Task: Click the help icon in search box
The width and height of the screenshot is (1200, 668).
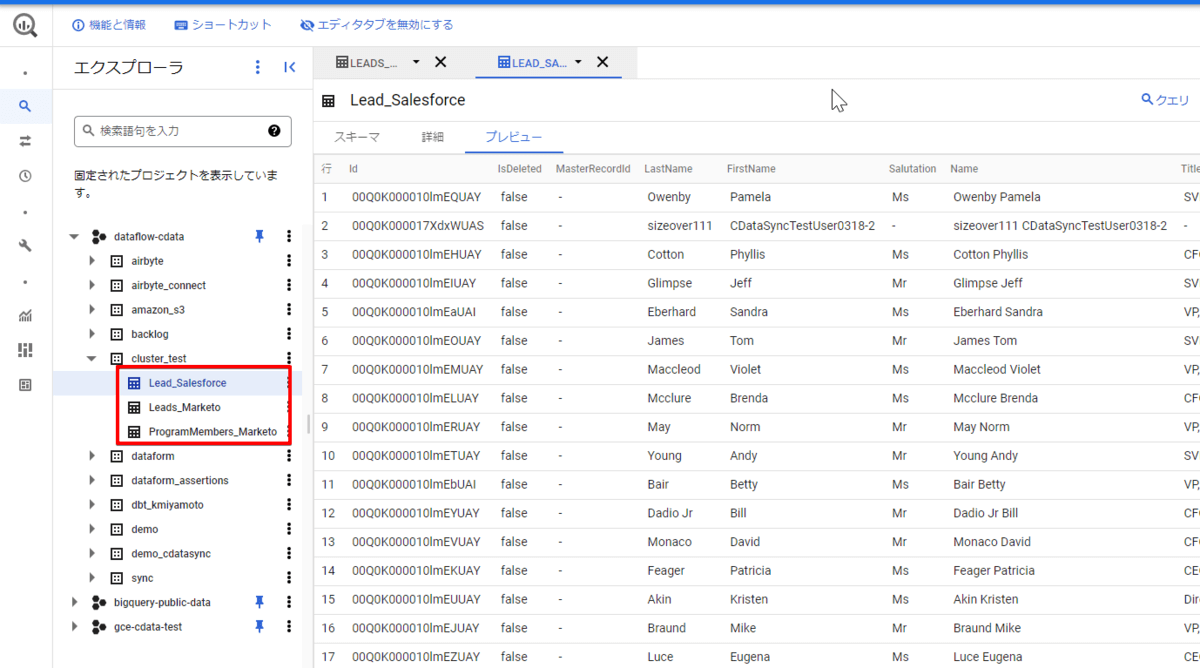Action: [274, 131]
